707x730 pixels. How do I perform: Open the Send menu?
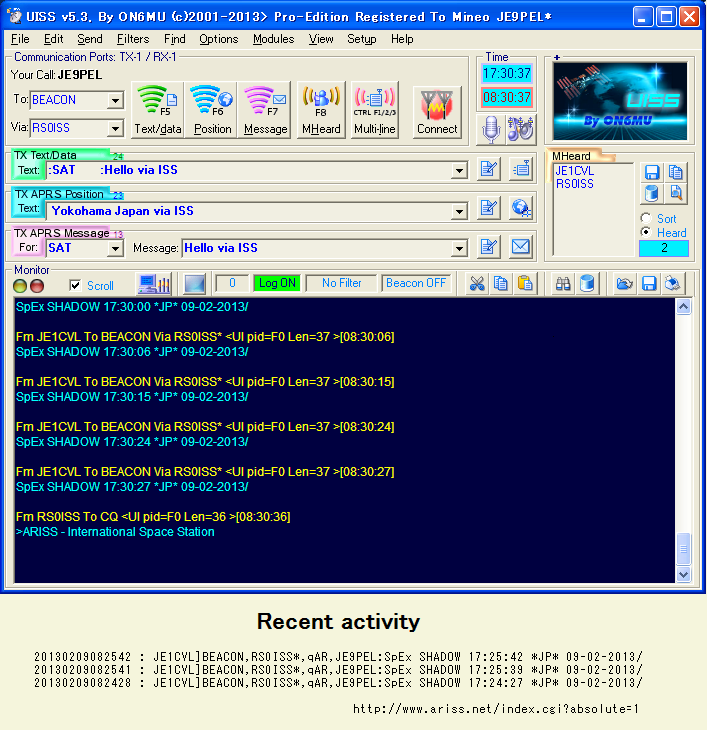90,39
